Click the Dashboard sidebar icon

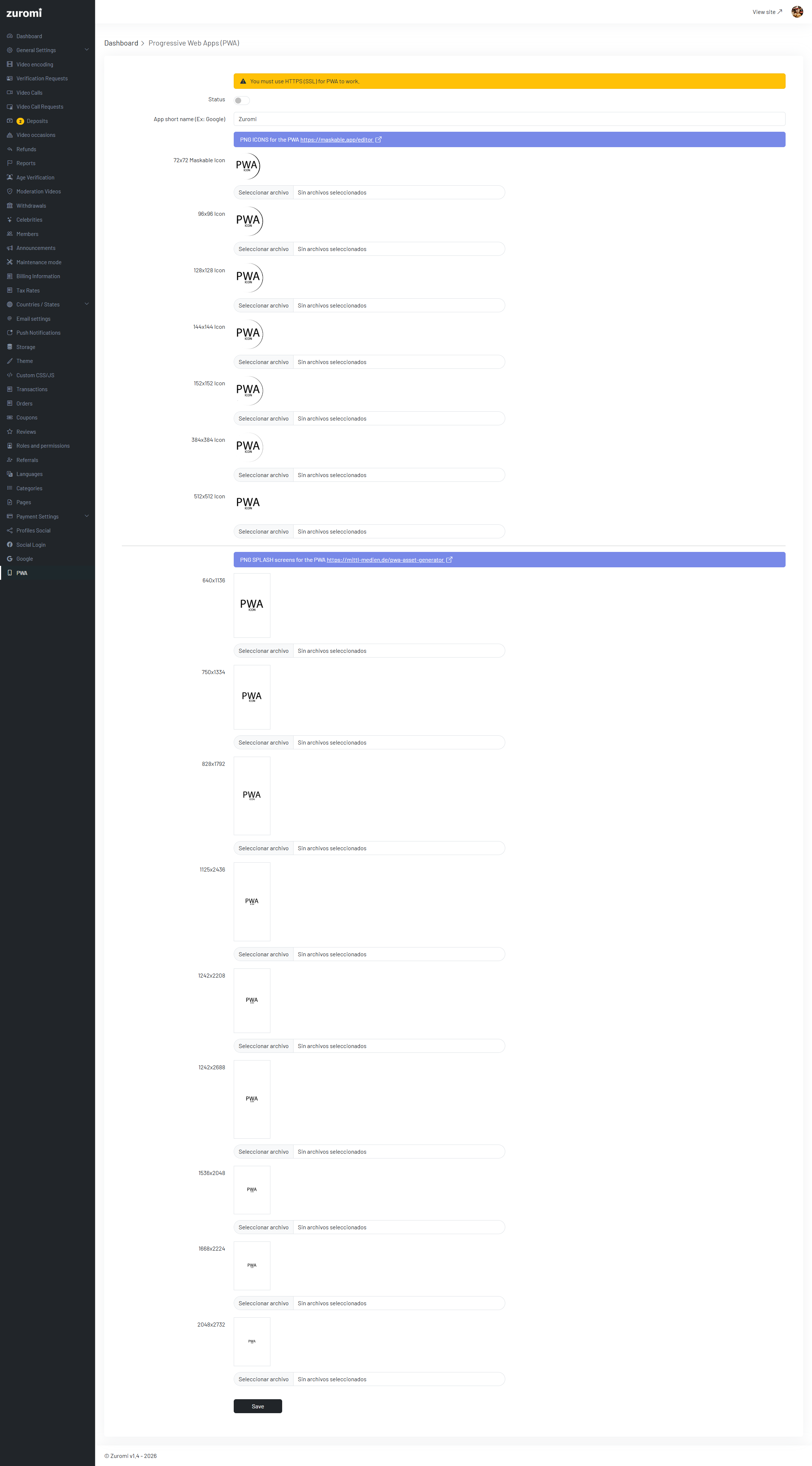tap(10, 36)
